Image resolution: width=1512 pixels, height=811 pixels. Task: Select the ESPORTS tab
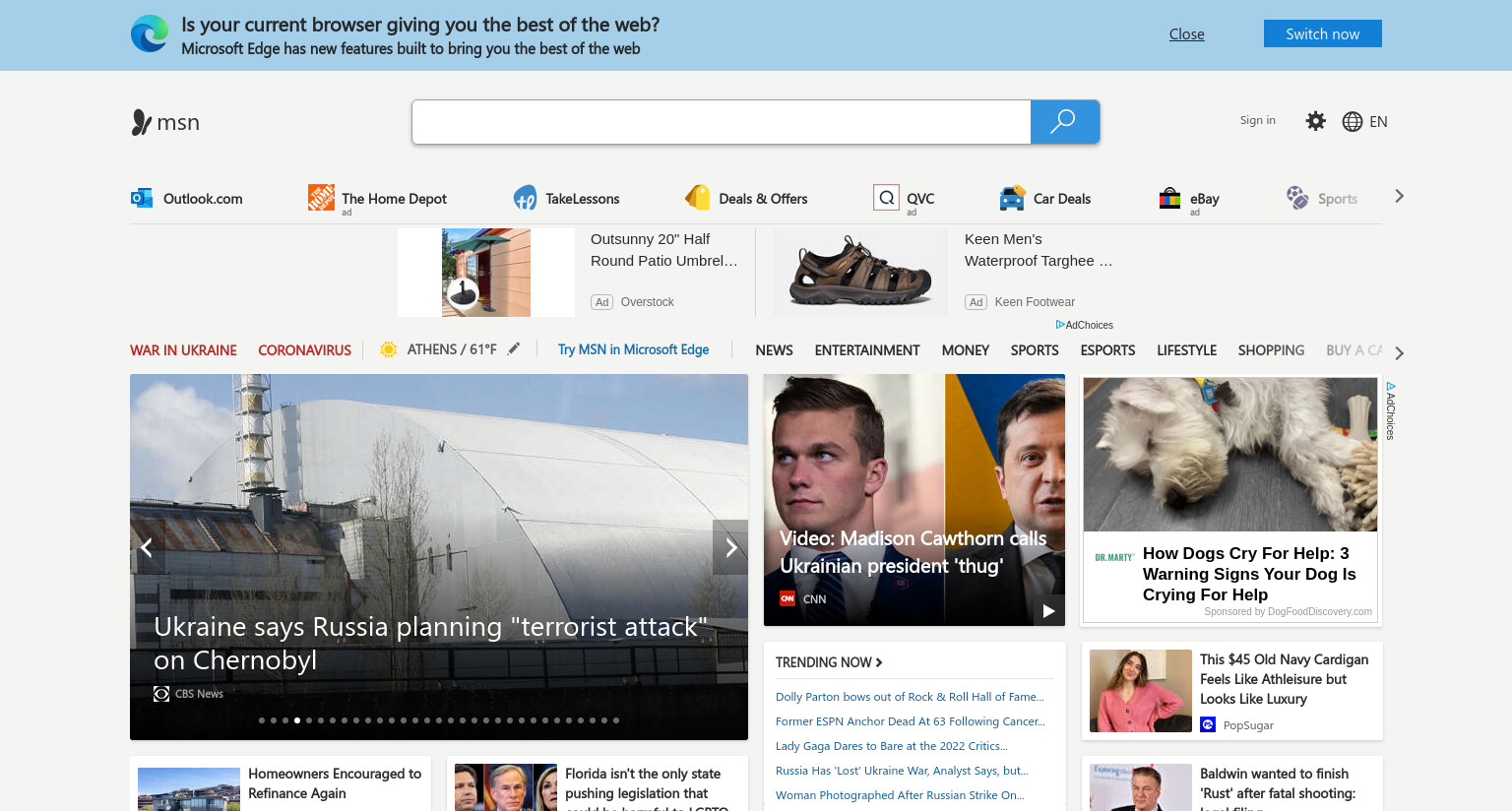click(x=1107, y=350)
